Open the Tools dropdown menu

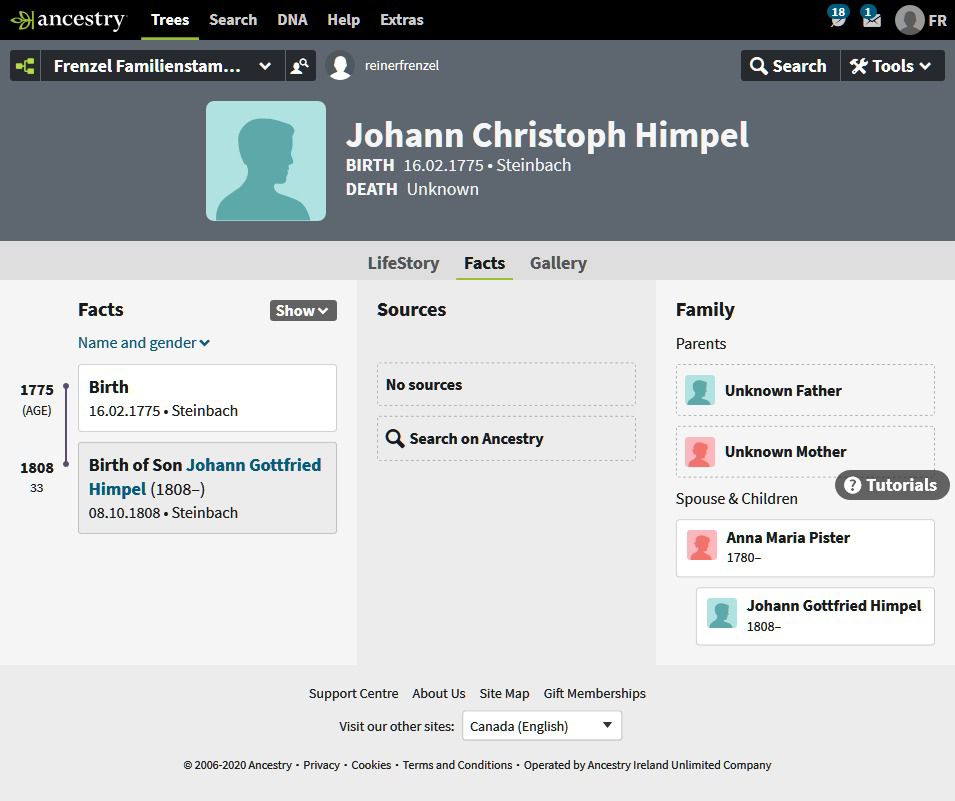tap(892, 66)
